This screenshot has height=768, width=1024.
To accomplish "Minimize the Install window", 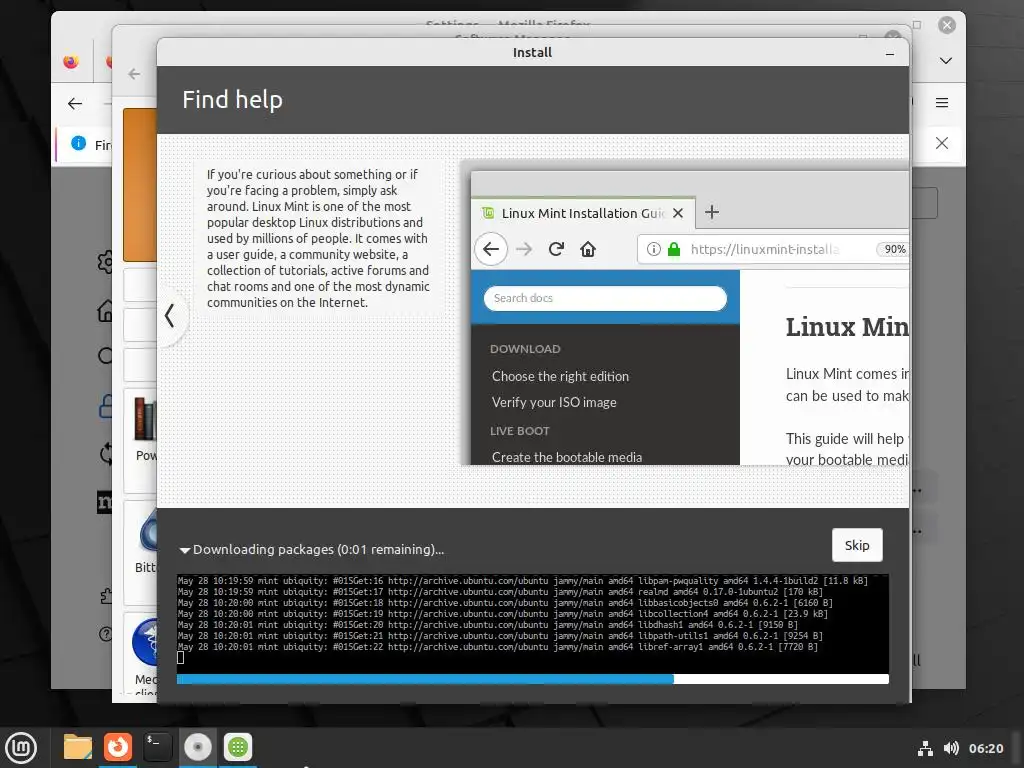I will tap(889, 54).
